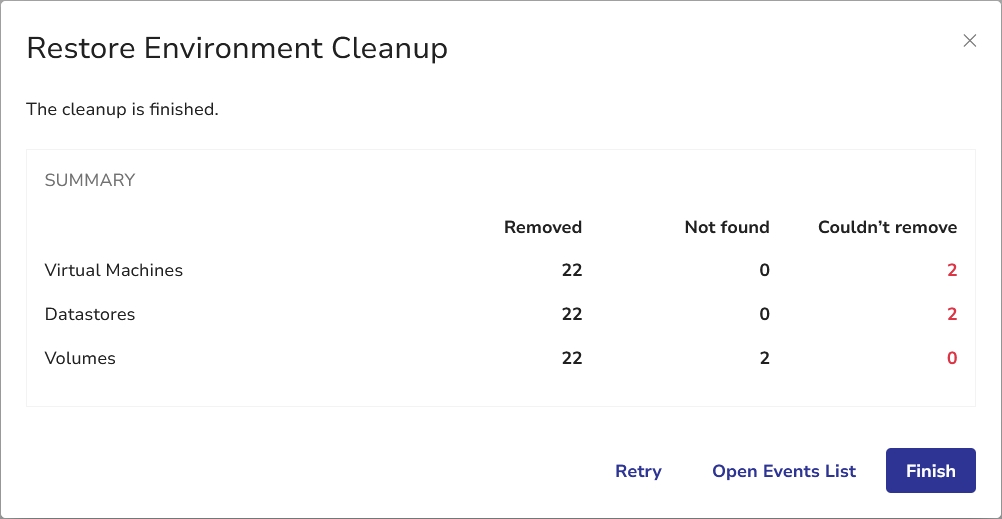
Task: Retry the cleanup operation
Action: click(x=638, y=471)
